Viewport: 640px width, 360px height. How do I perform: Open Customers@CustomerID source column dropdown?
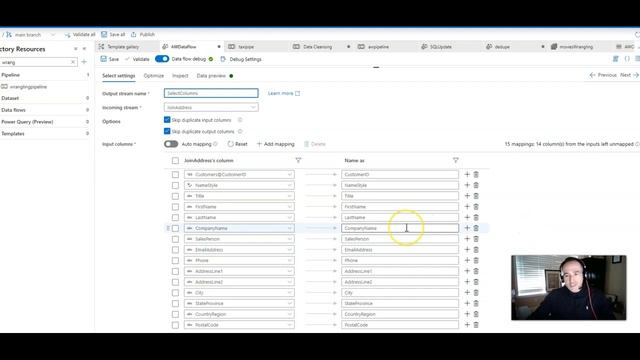(x=239, y=174)
